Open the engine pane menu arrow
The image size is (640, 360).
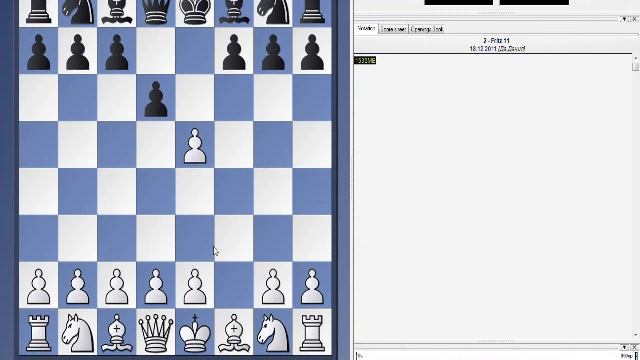point(624,347)
